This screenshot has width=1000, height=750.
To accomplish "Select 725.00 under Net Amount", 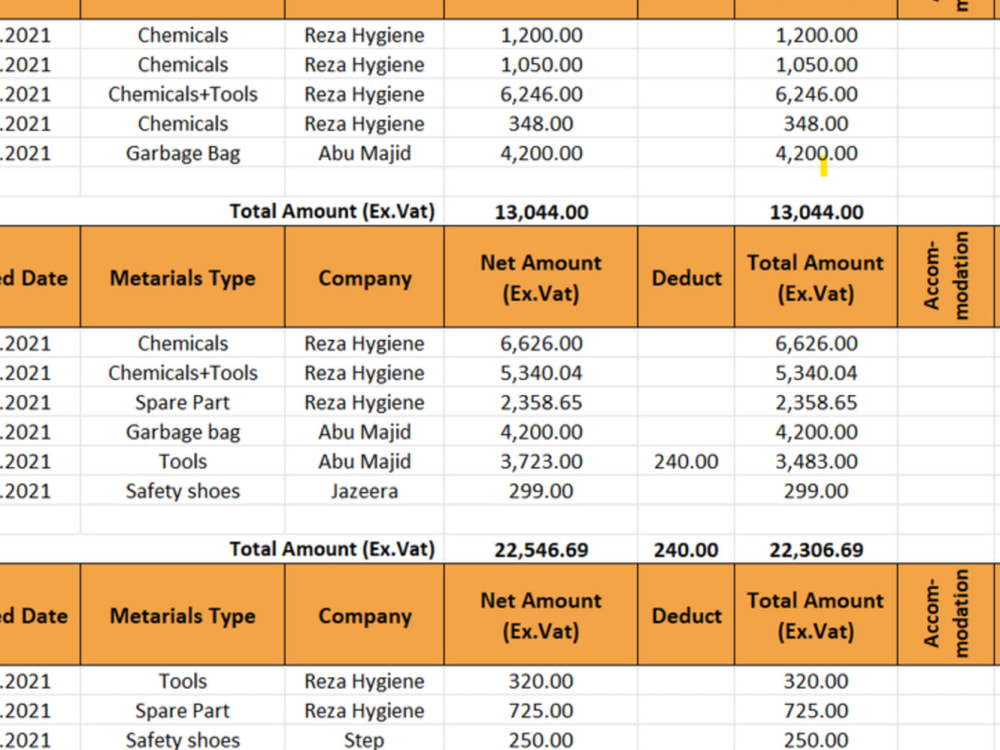I will click(541, 710).
